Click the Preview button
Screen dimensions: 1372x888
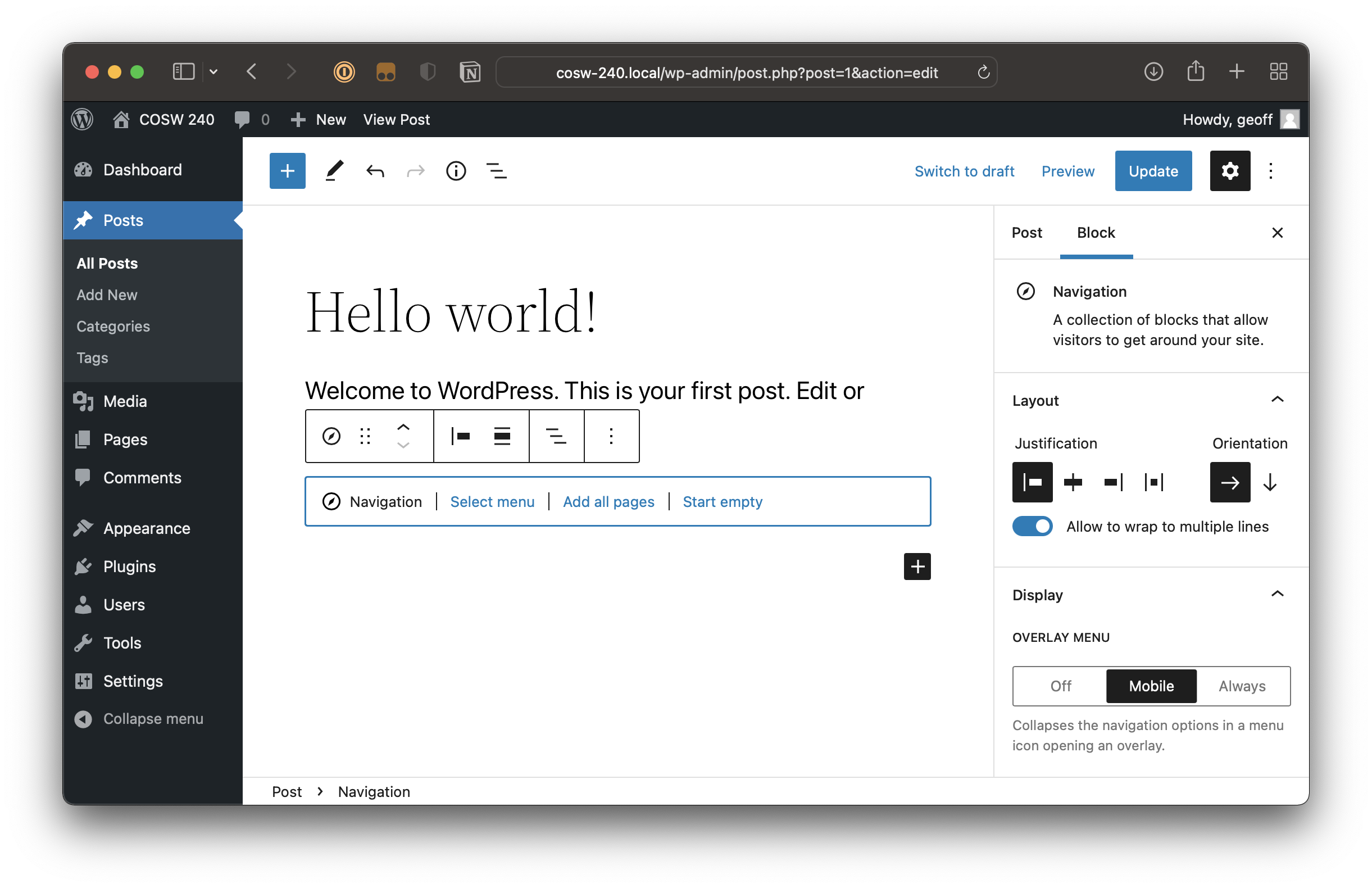pos(1067,171)
